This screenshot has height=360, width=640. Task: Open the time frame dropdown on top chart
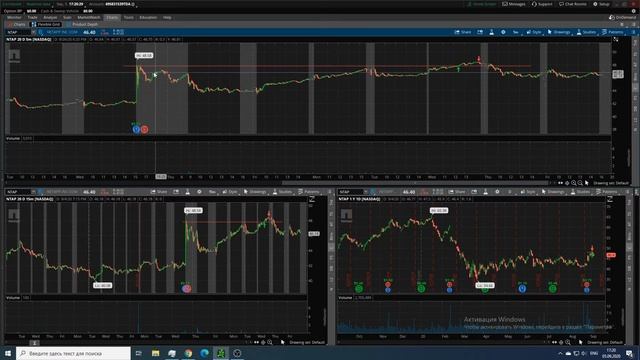point(516,32)
